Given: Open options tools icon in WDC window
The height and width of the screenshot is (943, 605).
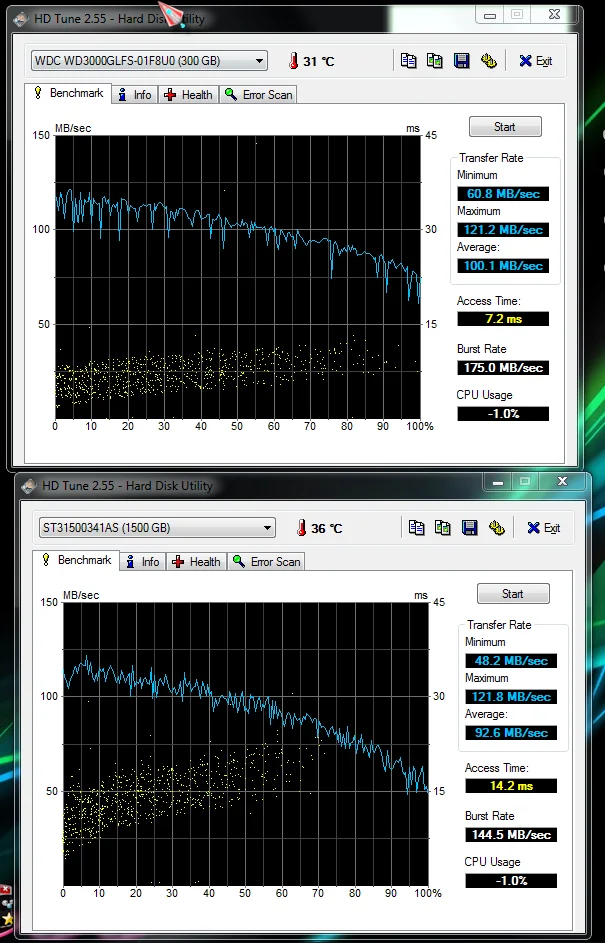Looking at the screenshot, I should 488,61.
